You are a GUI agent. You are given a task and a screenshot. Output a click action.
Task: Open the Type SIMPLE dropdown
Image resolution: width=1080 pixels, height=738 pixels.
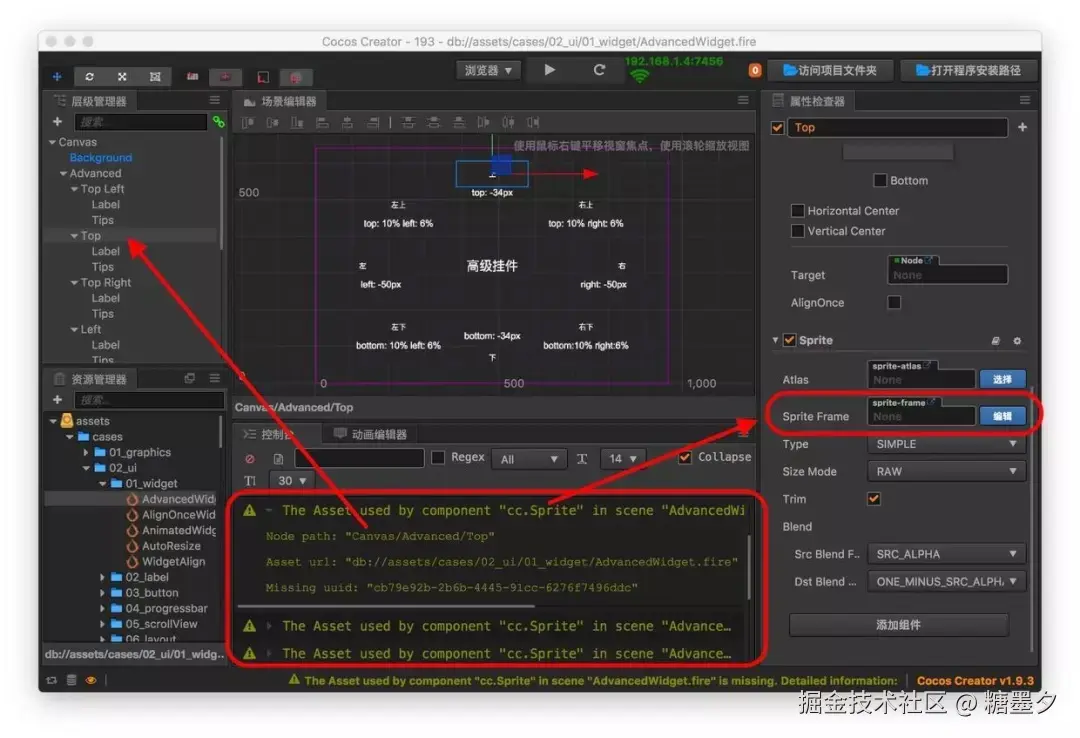point(946,444)
